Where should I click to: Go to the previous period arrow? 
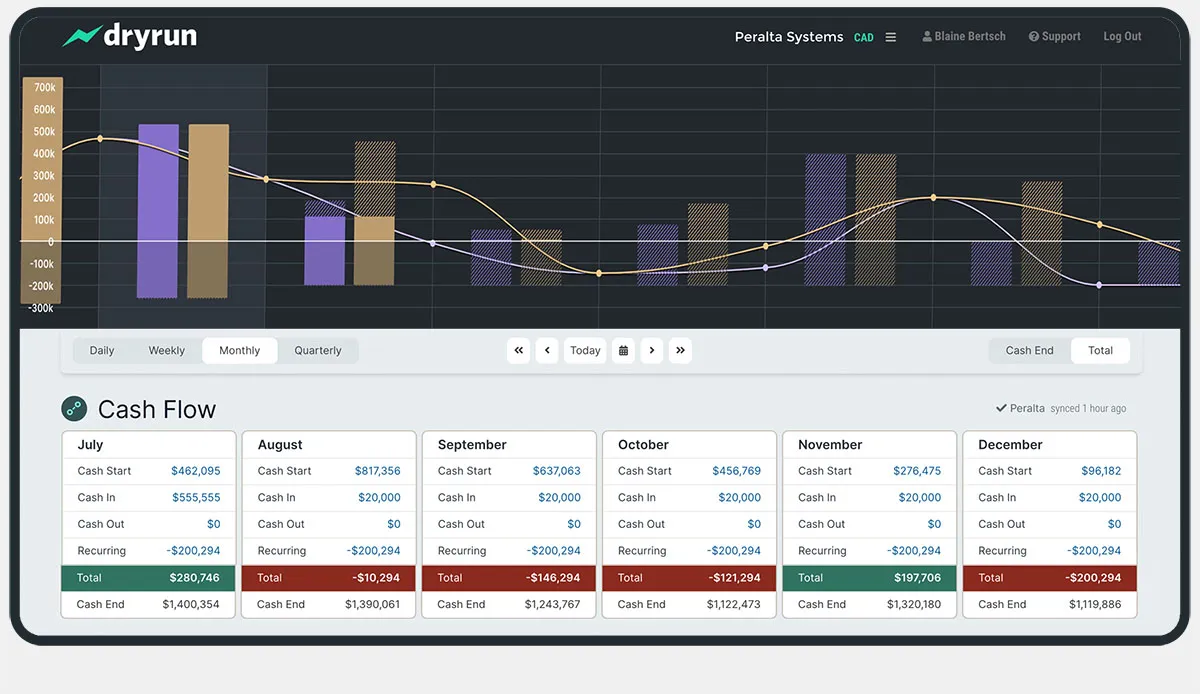pyautogui.click(x=547, y=351)
